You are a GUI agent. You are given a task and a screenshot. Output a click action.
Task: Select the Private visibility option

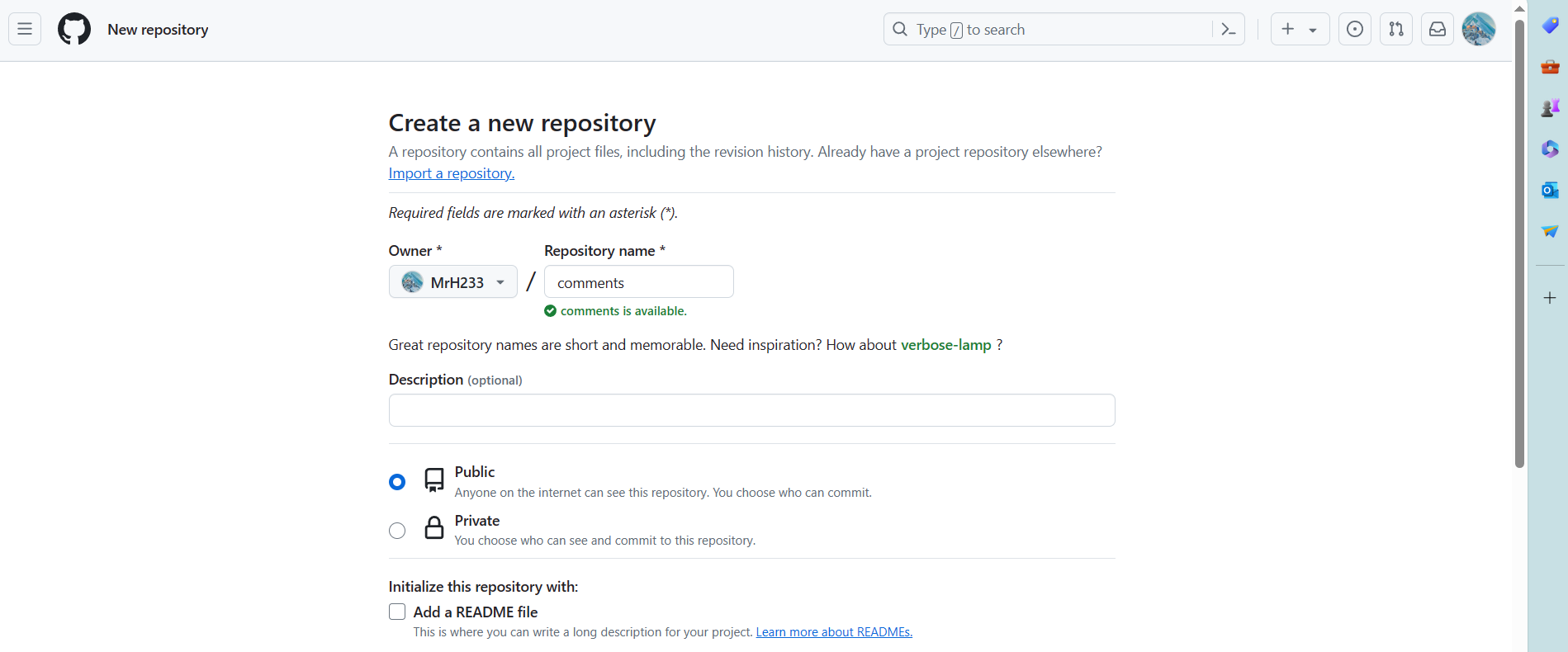[397, 531]
